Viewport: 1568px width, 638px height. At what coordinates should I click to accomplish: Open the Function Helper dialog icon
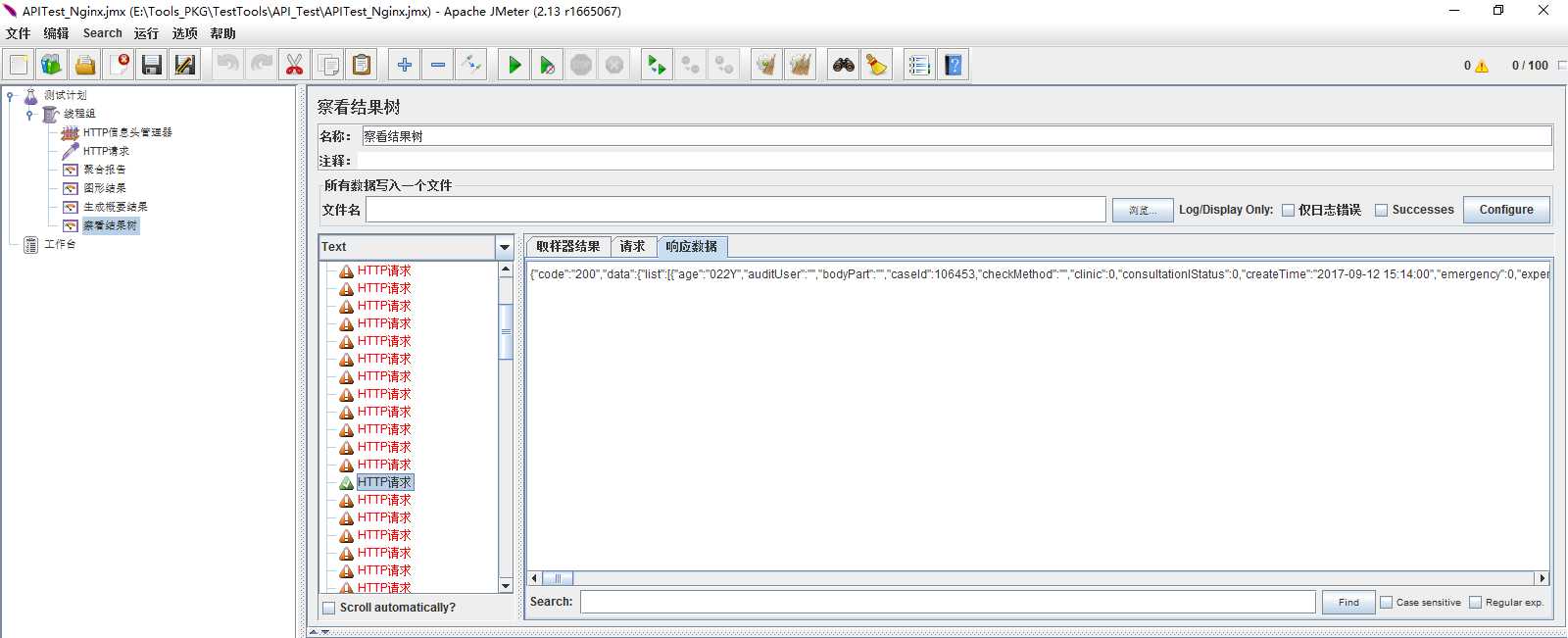point(918,65)
